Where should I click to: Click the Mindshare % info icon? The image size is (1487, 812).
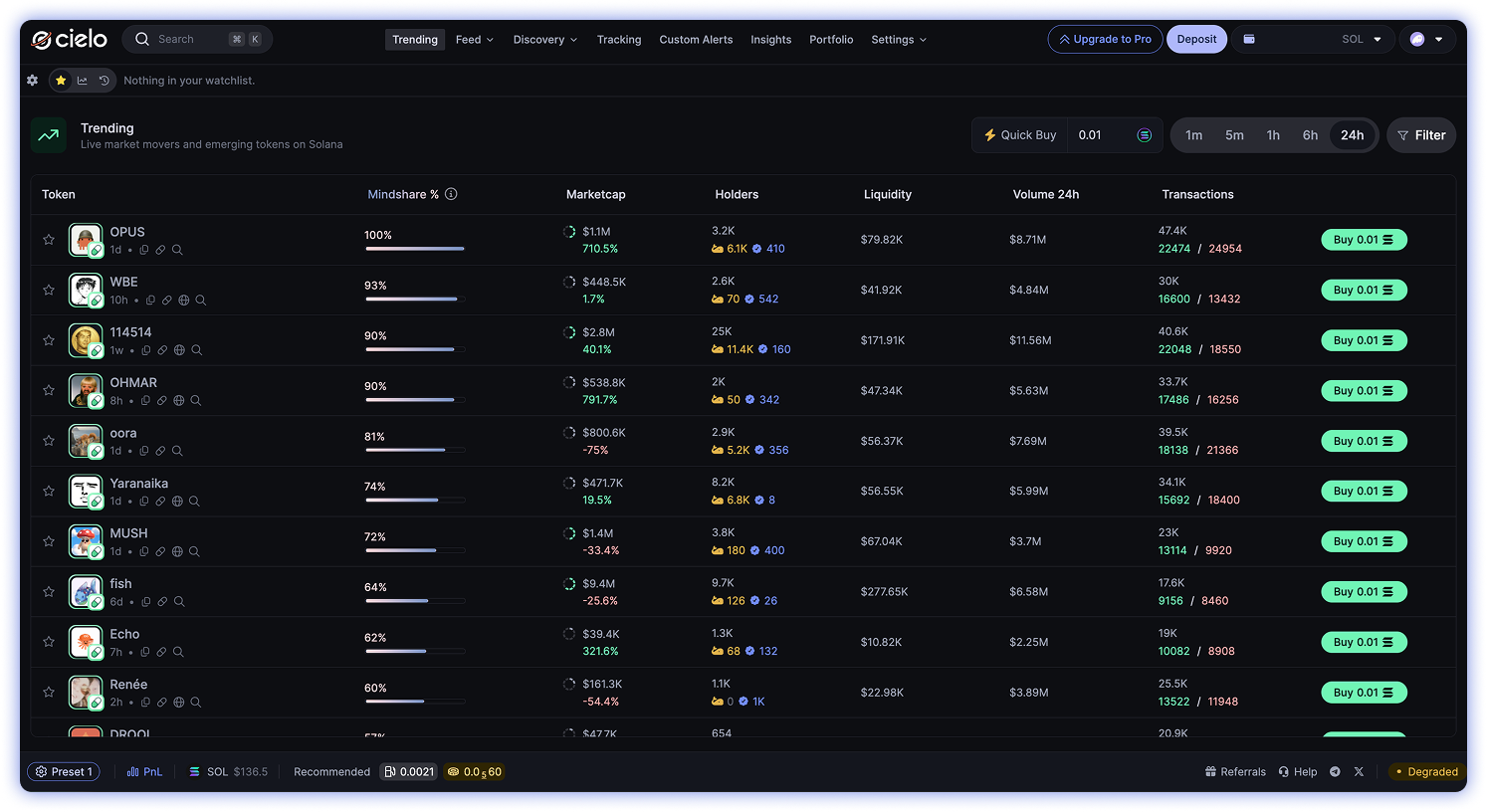pyautogui.click(x=451, y=194)
